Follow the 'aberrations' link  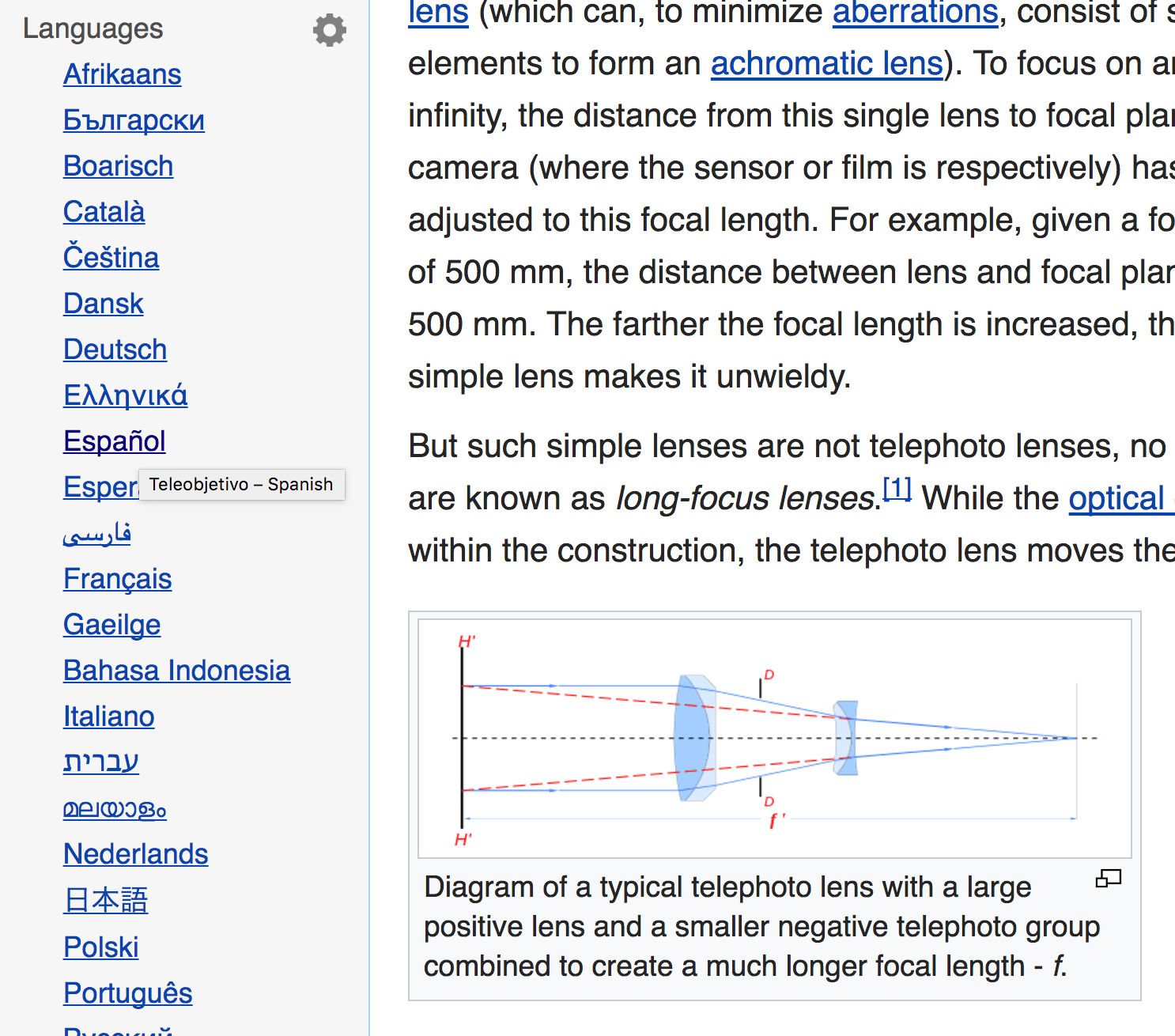[916, 13]
